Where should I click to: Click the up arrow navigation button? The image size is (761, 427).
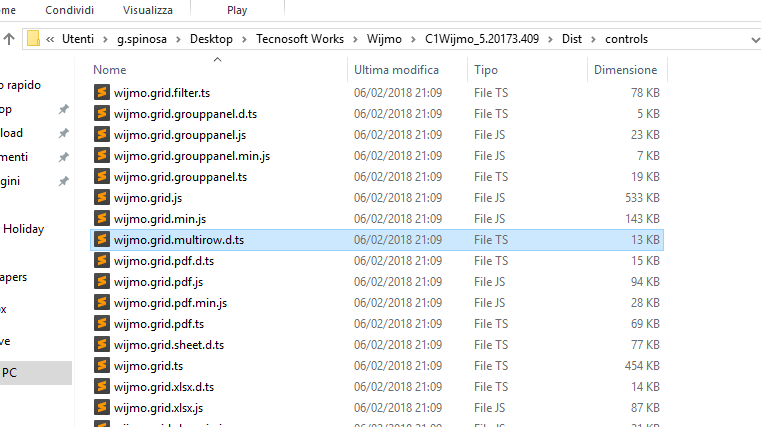[9, 39]
